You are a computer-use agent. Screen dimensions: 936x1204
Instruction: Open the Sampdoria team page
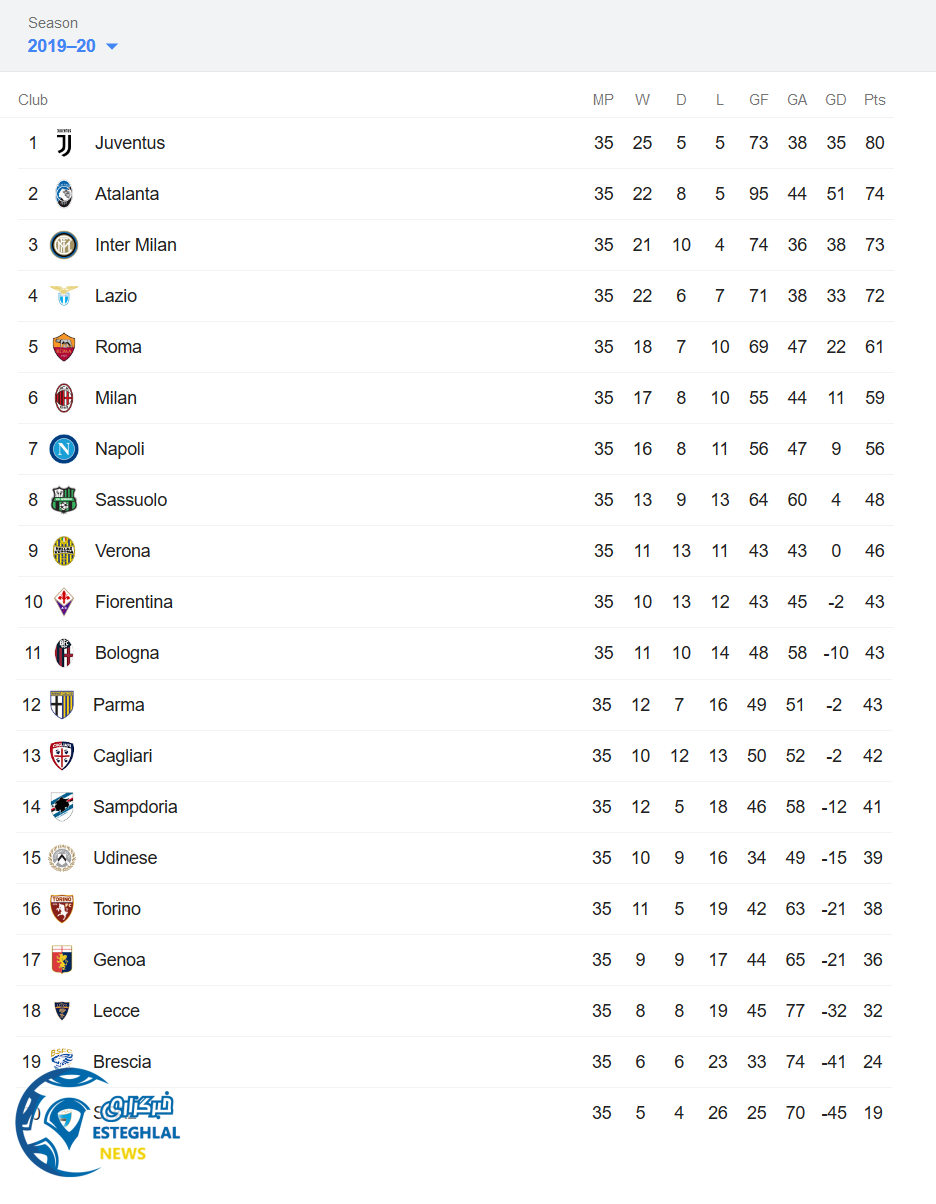coord(135,807)
